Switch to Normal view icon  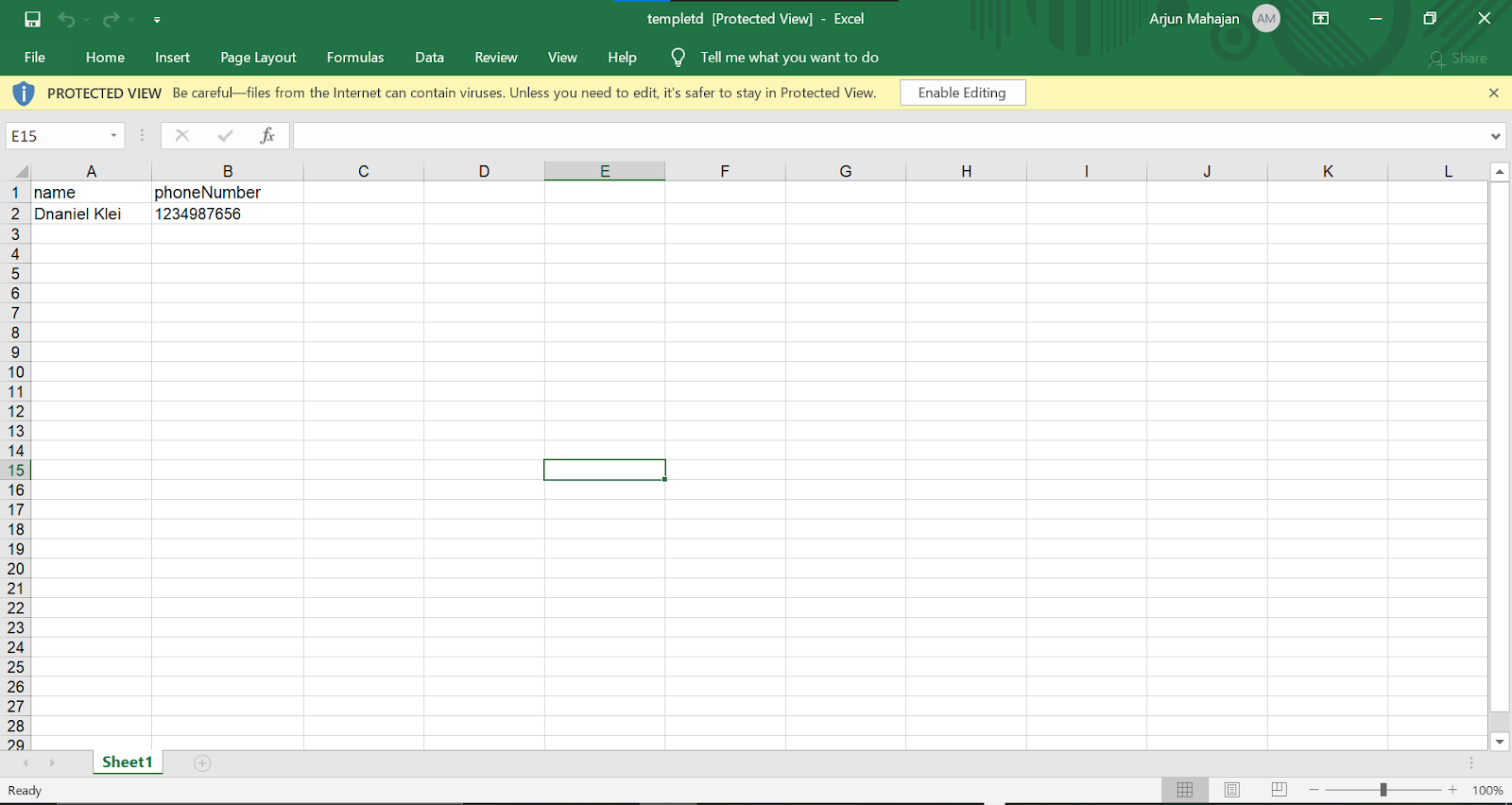(x=1185, y=790)
